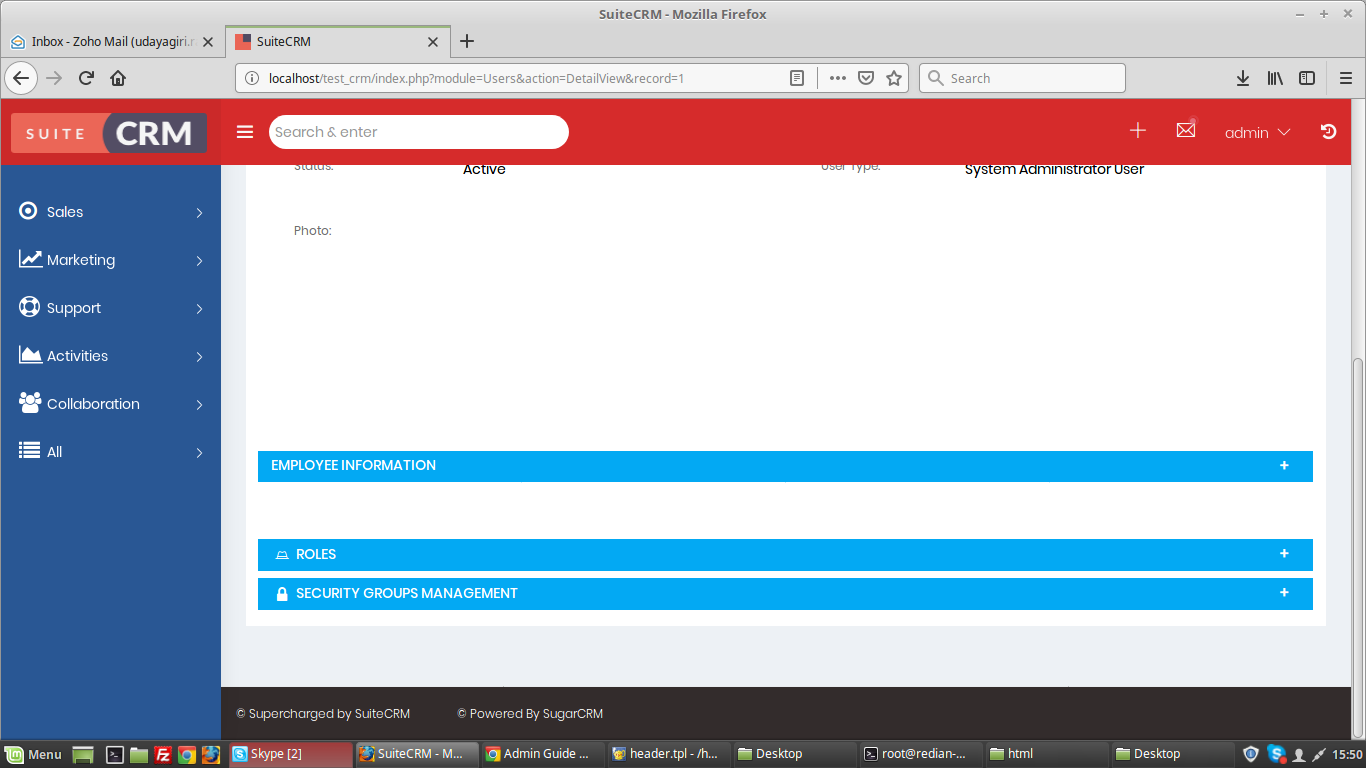Screen dimensions: 1366x768
Task: Reload the page with the refresh icon
Action: (x=86, y=78)
